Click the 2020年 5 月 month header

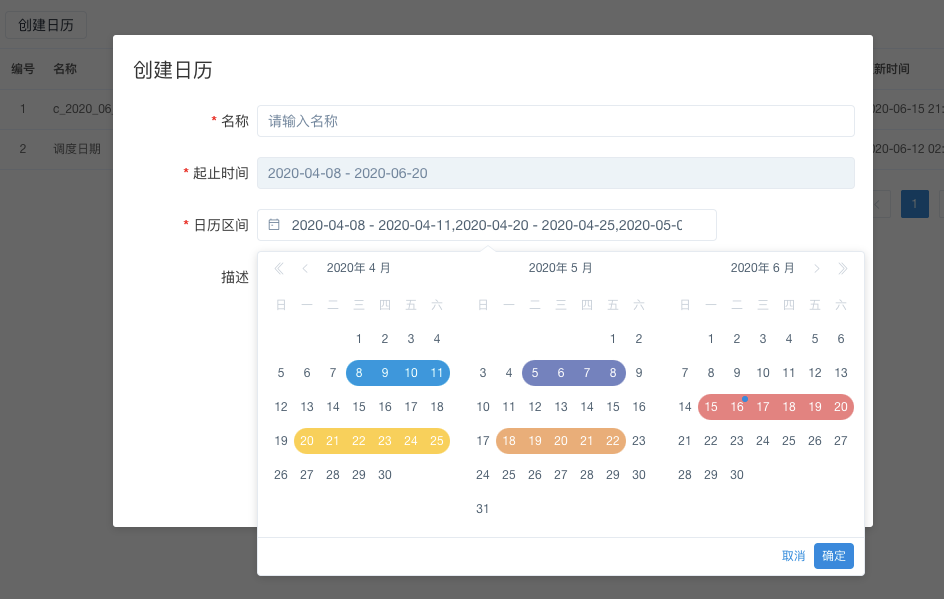click(x=560, y=268)
